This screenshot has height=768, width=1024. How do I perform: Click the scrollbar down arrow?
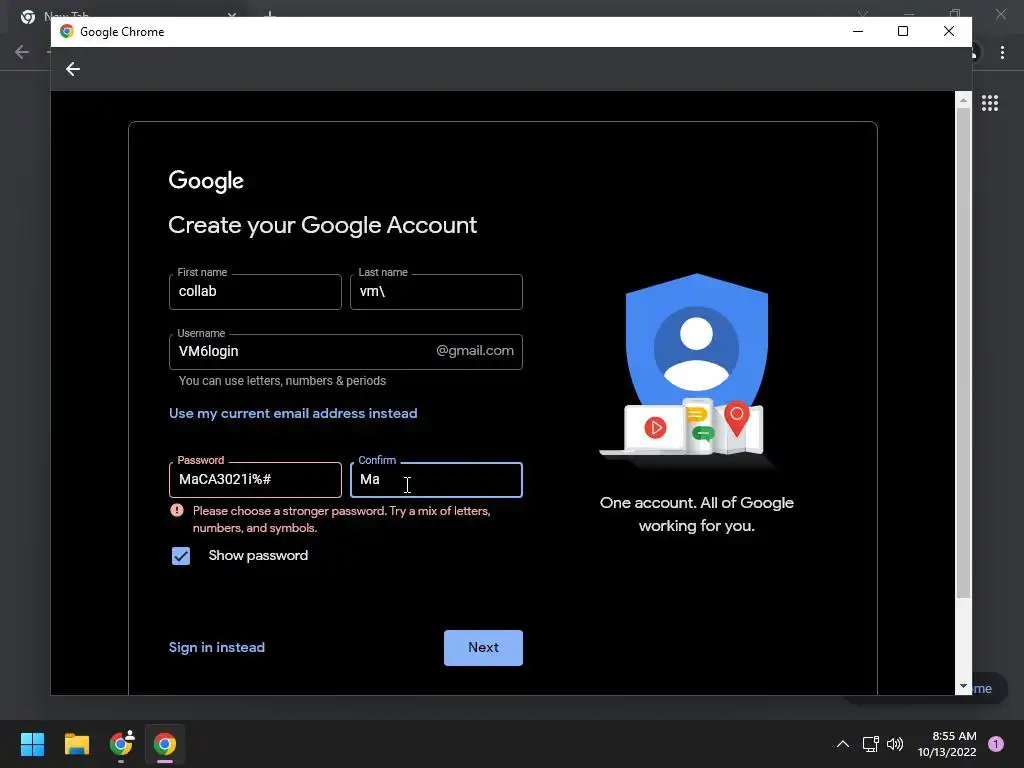point(963,686)
